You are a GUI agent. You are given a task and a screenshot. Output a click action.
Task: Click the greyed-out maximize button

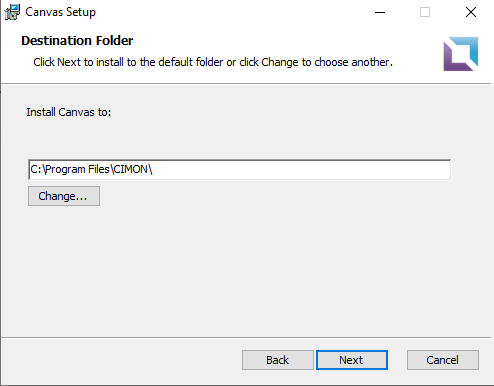425,12
